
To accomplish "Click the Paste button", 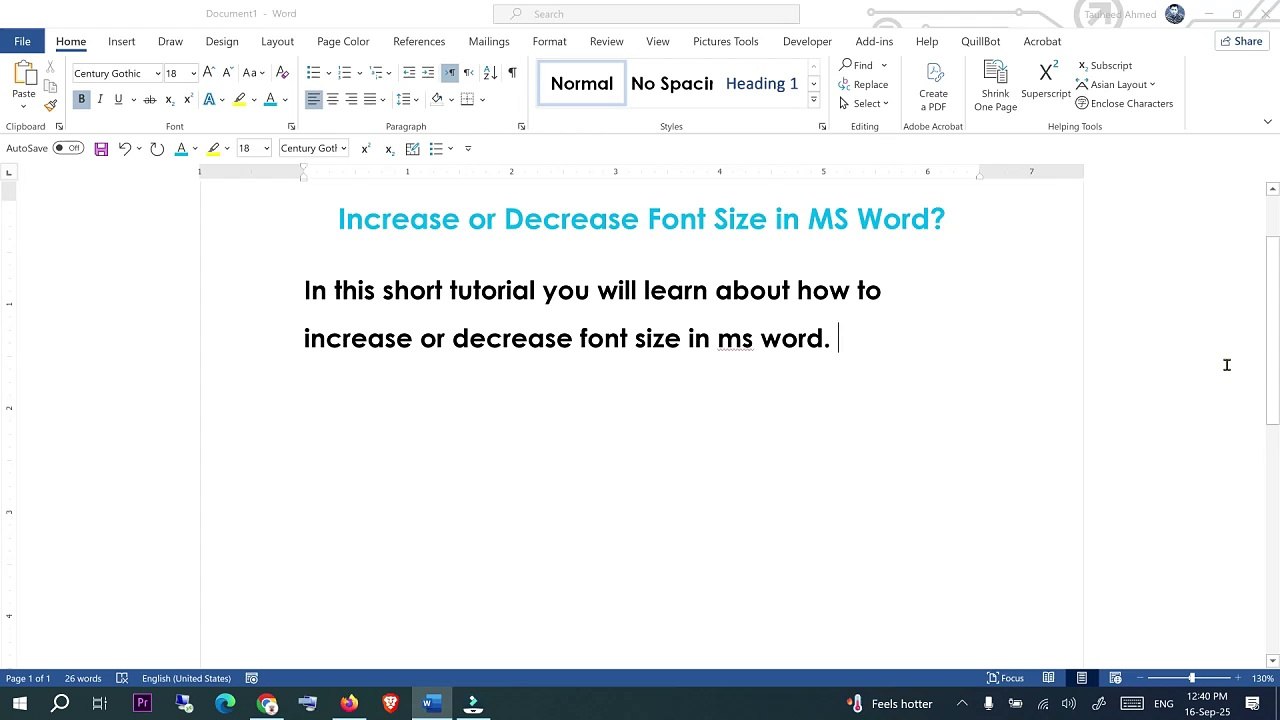I will 24,84.
